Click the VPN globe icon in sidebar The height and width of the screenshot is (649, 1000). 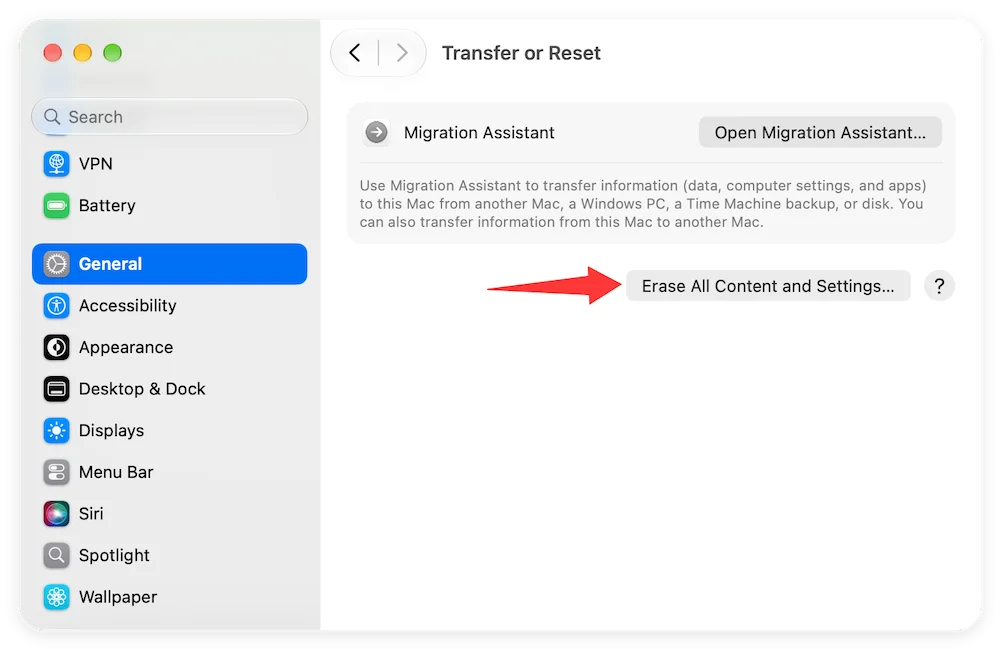click(56, 164)
